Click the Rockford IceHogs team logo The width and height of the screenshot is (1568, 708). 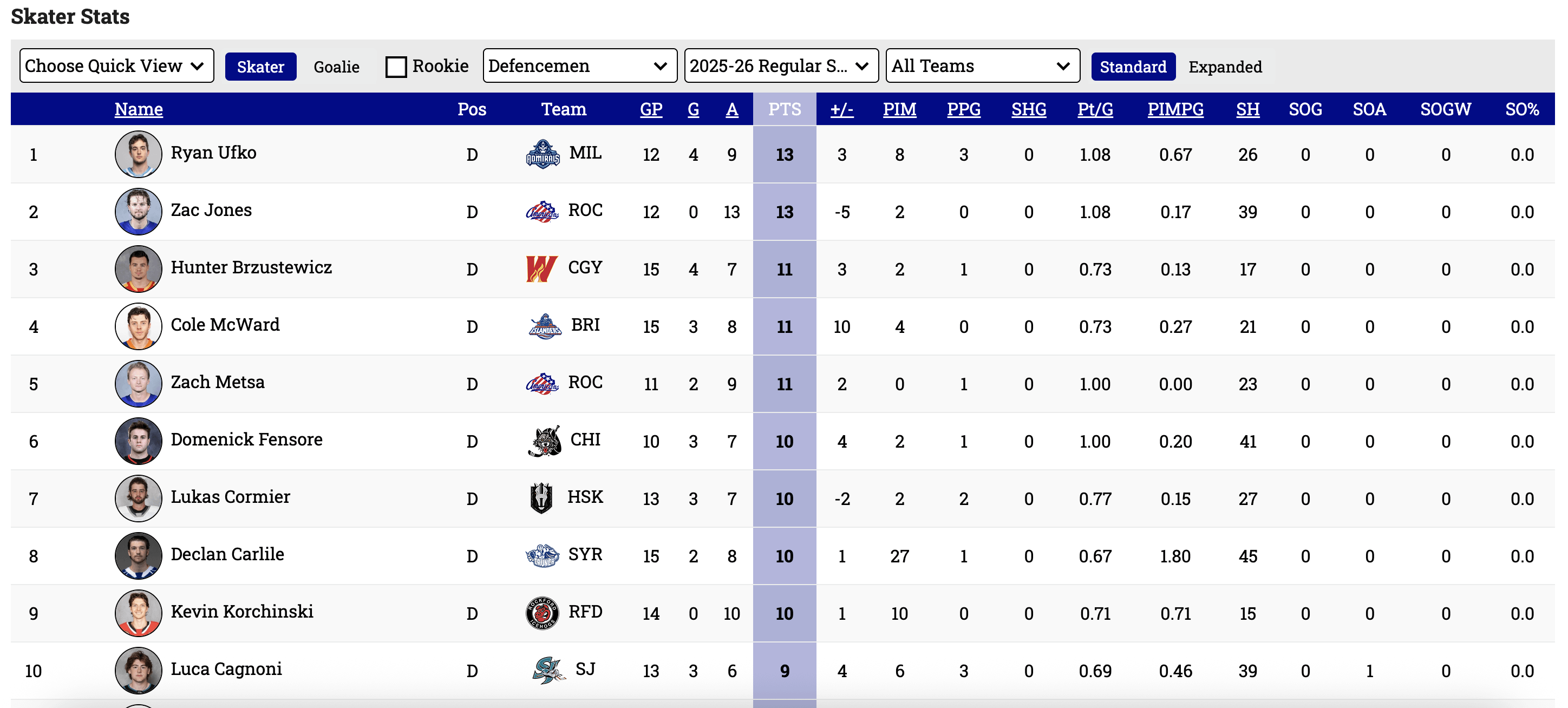pyautogui.click(x=542, y=612)
